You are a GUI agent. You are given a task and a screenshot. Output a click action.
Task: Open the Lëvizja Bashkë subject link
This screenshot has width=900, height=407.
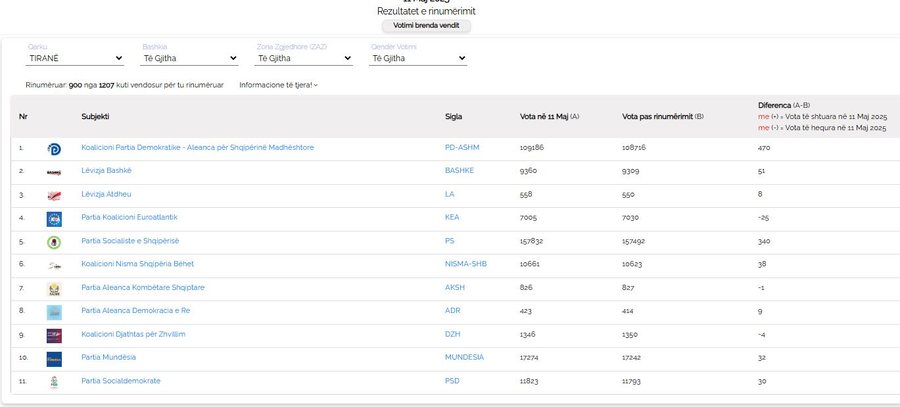pyautogui.click(x=107, y=170)
